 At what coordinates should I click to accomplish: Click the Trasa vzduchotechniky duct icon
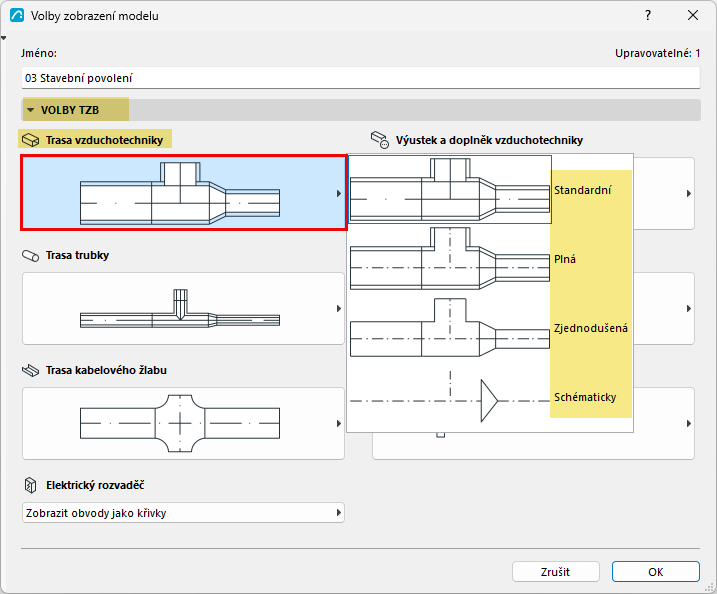pyautogui.click(x=31, y=140)
